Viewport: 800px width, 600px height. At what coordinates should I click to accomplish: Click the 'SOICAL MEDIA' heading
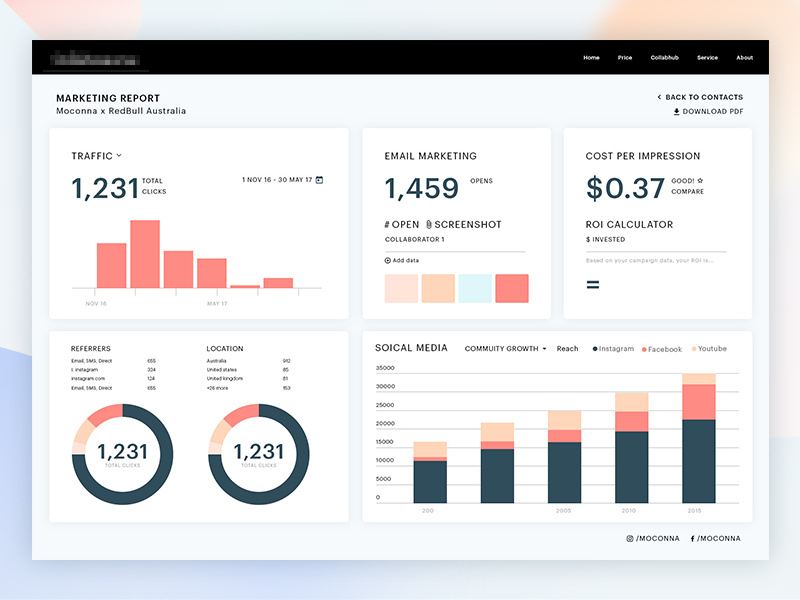tap(411, 348)
